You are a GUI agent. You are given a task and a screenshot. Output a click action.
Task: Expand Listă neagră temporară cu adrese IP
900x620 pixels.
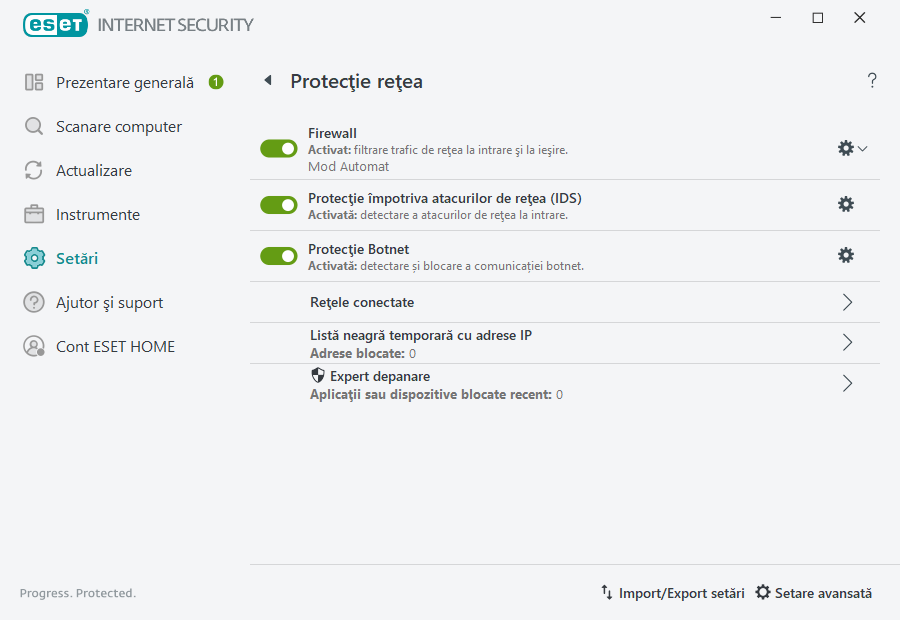[846, 342]
